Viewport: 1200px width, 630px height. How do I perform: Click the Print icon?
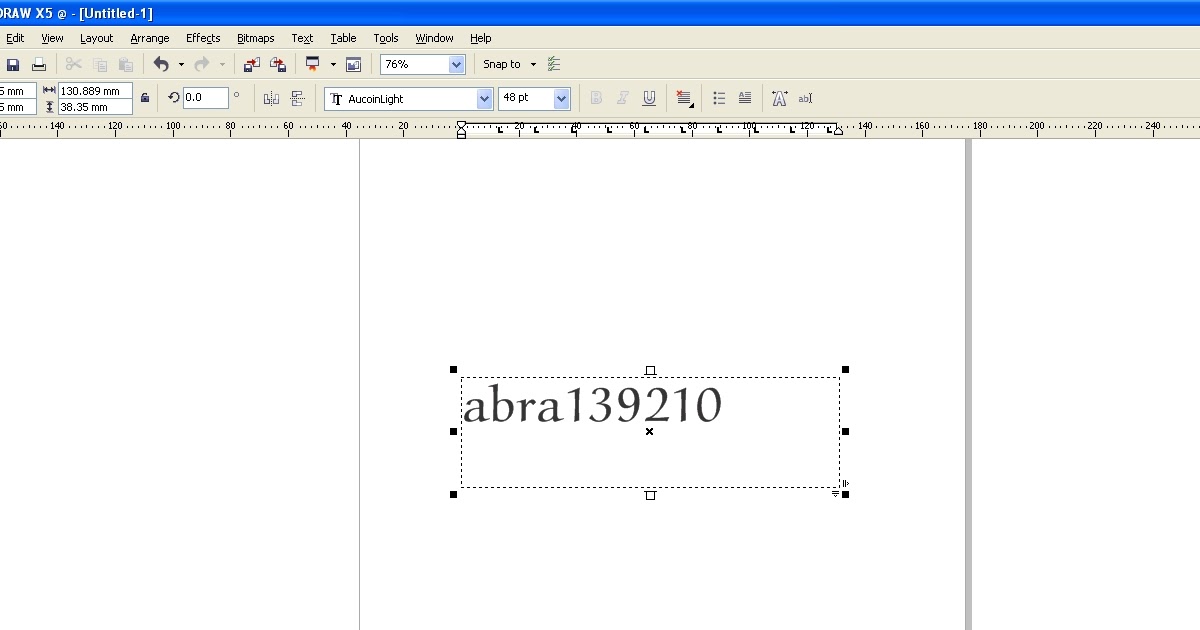[39, 64]
